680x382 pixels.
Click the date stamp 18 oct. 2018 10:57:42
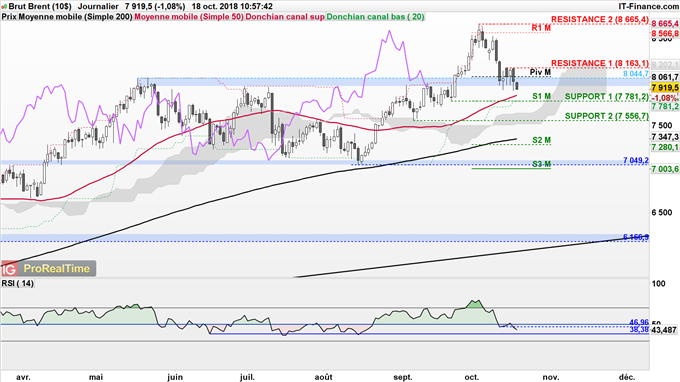[x=232, y=7]
